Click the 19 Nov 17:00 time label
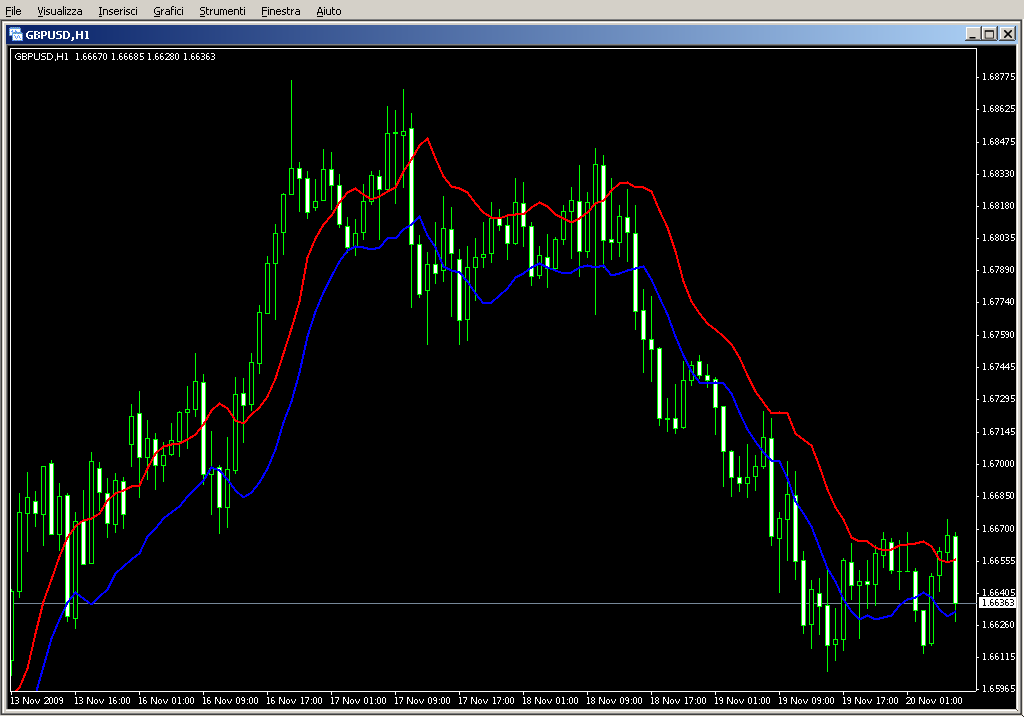This screenshot has height=717, width=1024. (x=870, y=701)
